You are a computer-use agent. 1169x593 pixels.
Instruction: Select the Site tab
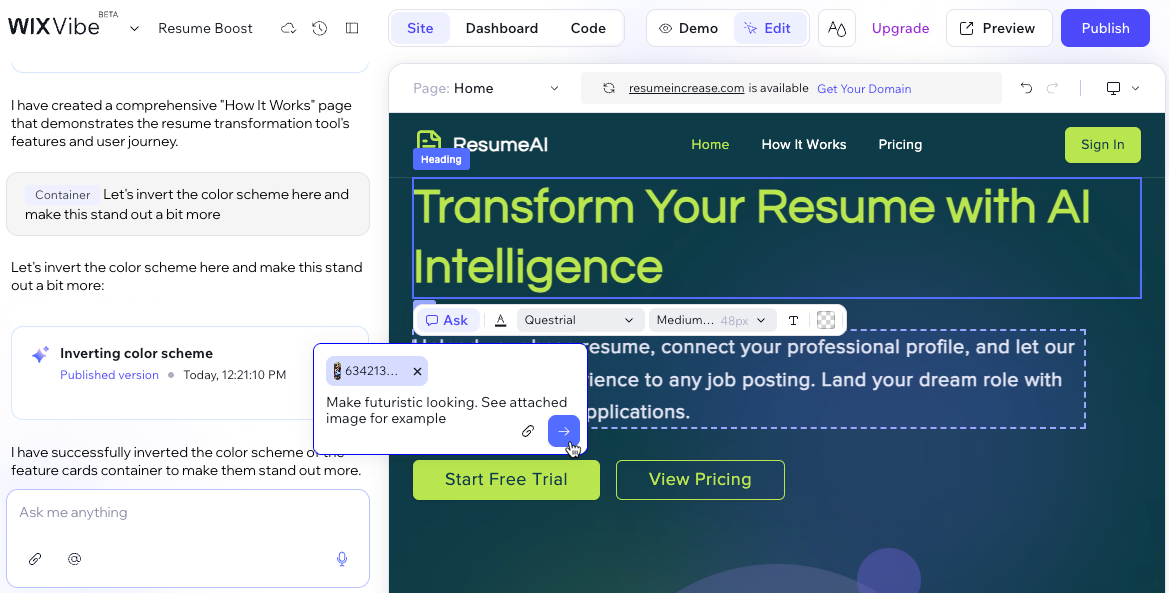pos(420,28)
